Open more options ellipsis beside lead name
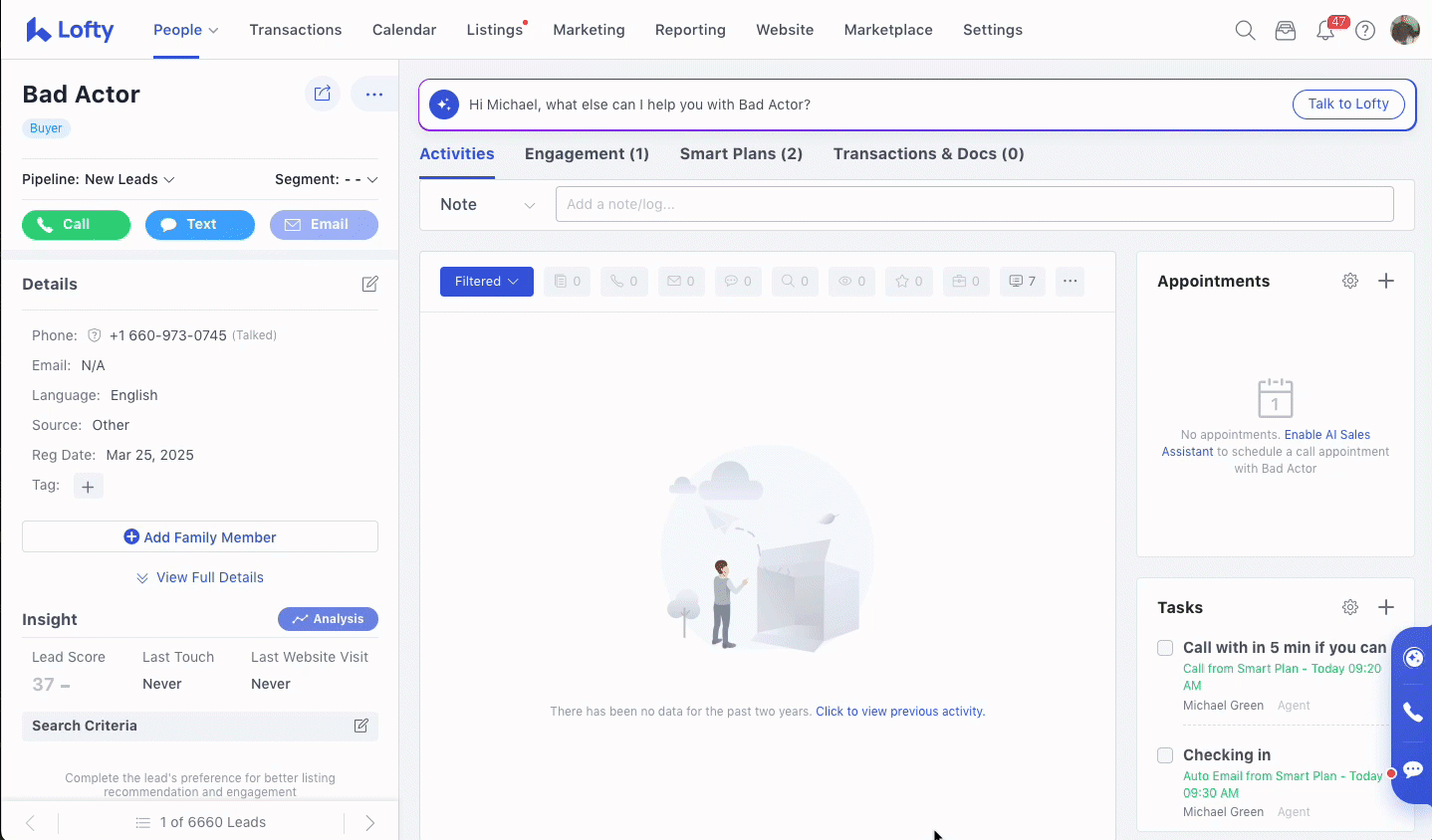 [374, 94]
